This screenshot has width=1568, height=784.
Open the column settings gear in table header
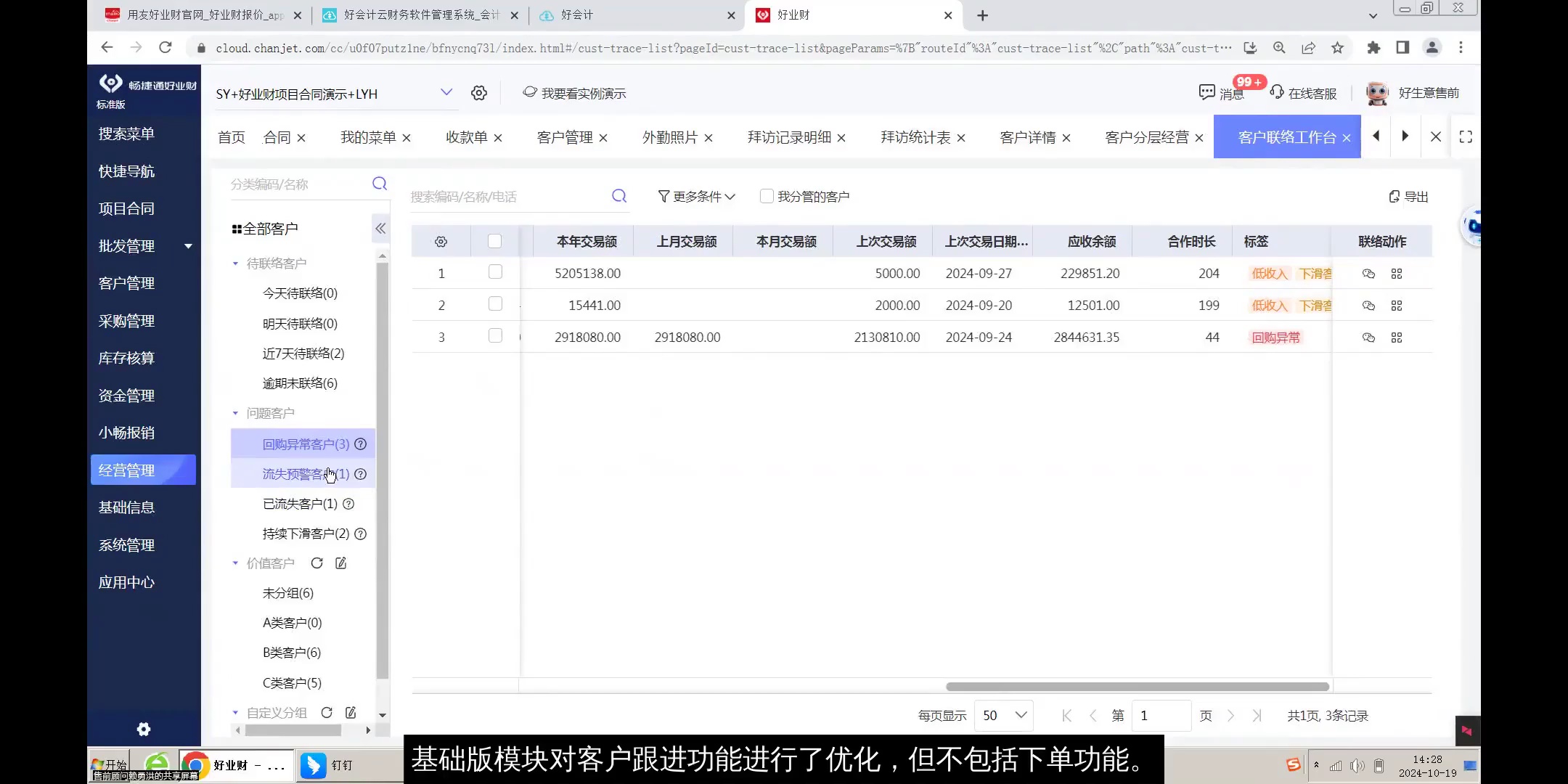(x=441, y=241)
